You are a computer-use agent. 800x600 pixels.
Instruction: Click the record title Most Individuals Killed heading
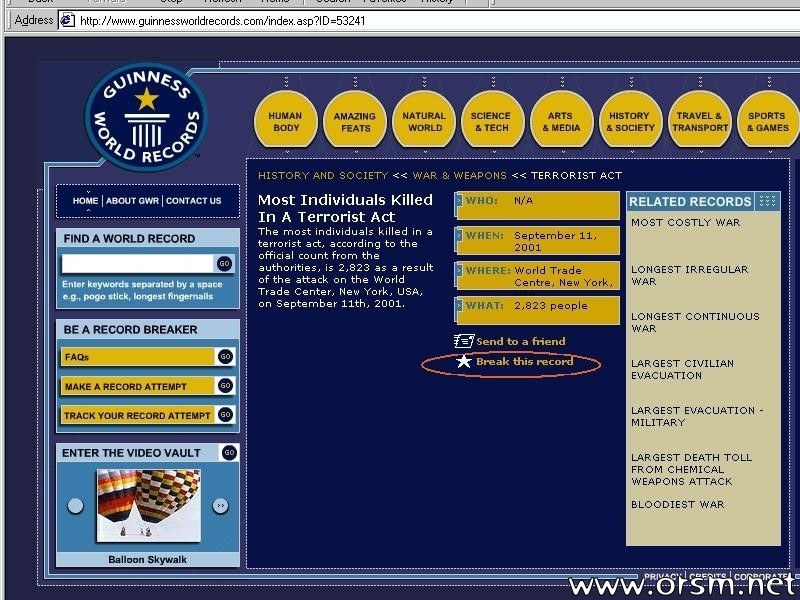(x=345, y=208)
